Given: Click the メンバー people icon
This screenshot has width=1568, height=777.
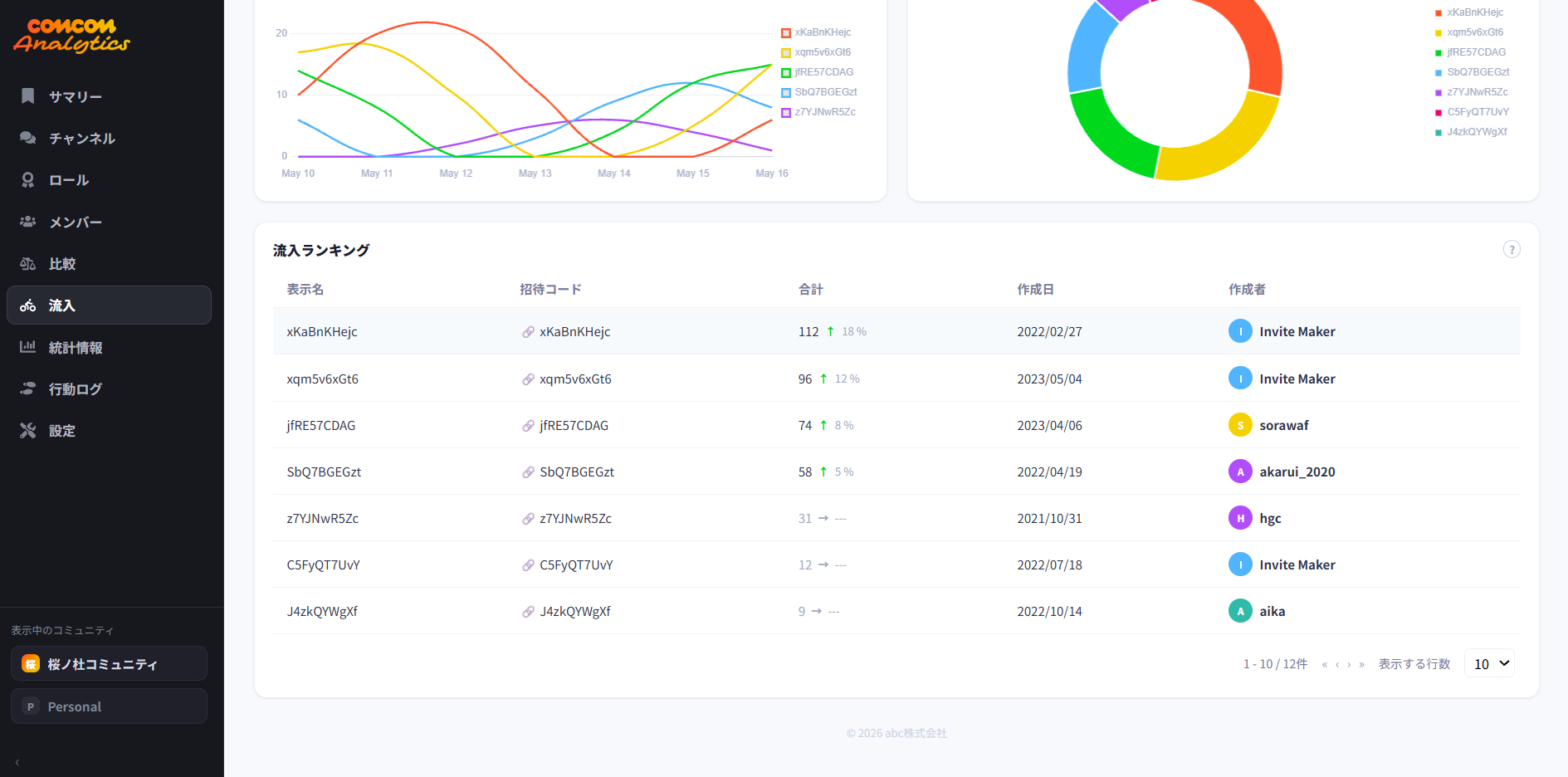Looking at the screenshot, I should (27, 222).
